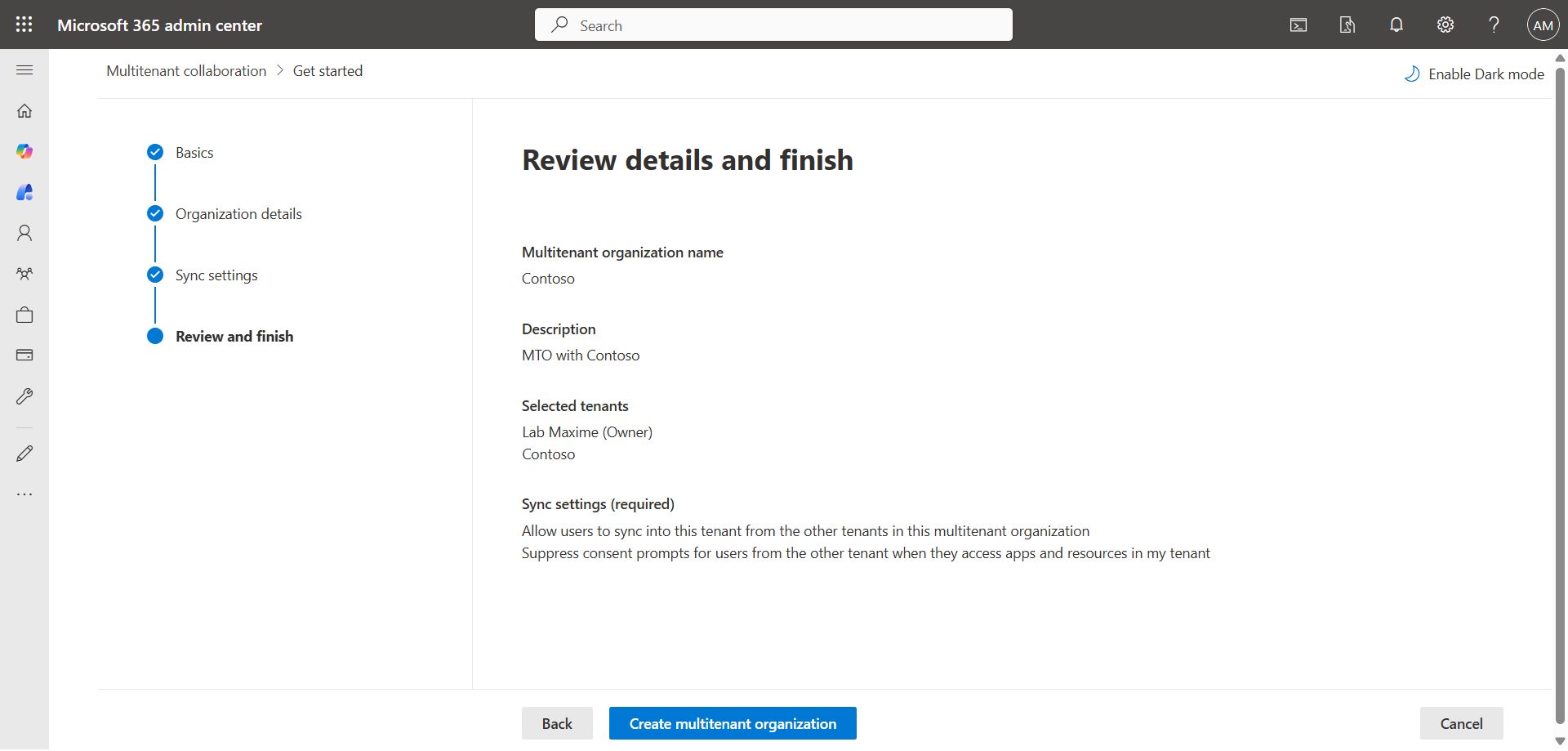Open the settings gear icon
Screen dimensions: 1568x751
pyautogui.click(x=1445, y=25)
